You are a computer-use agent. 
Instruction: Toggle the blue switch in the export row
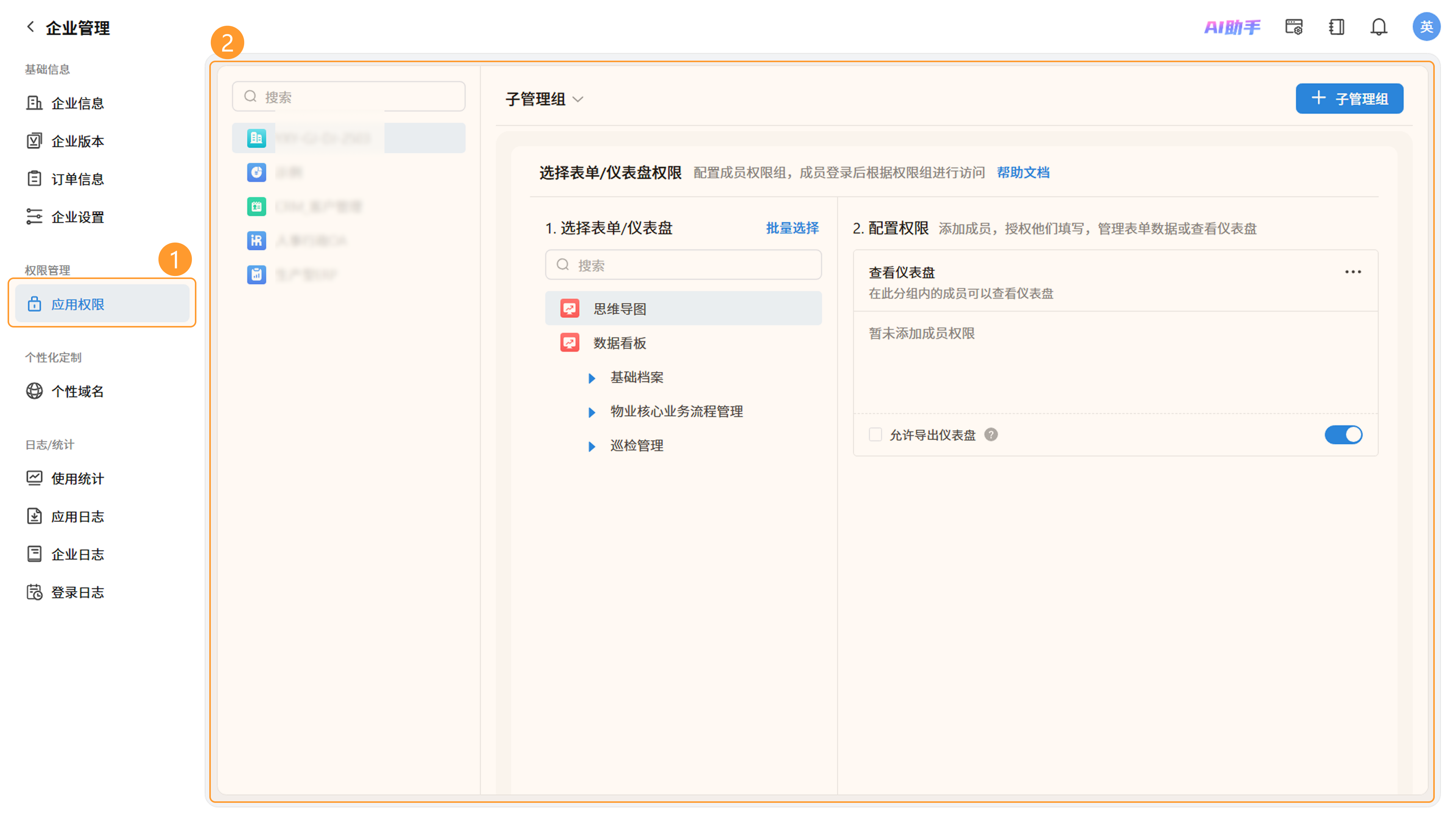1343,434
